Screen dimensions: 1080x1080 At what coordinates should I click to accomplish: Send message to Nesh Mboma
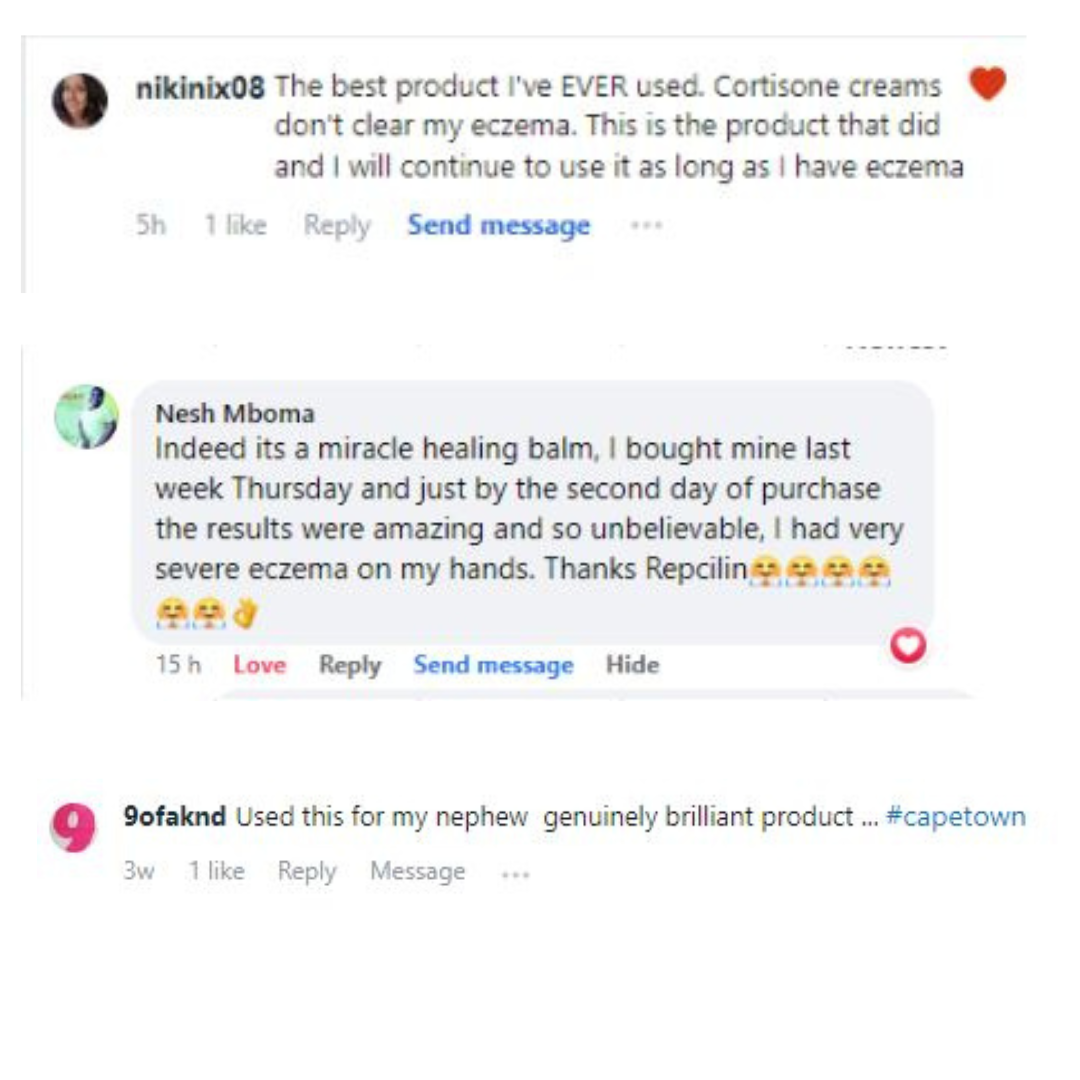(x=493, y=665)
